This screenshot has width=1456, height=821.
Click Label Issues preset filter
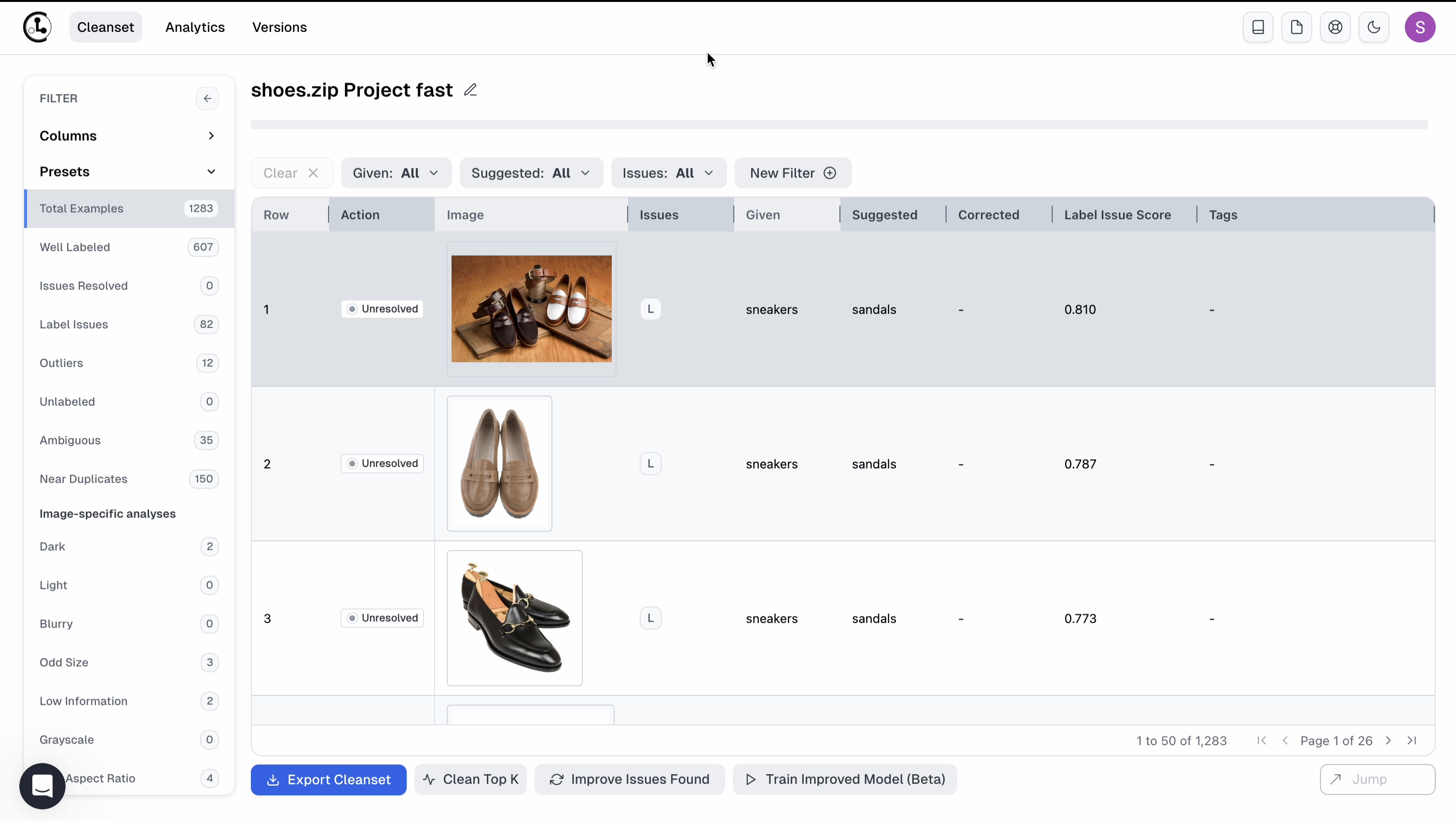tap(73, 324)
